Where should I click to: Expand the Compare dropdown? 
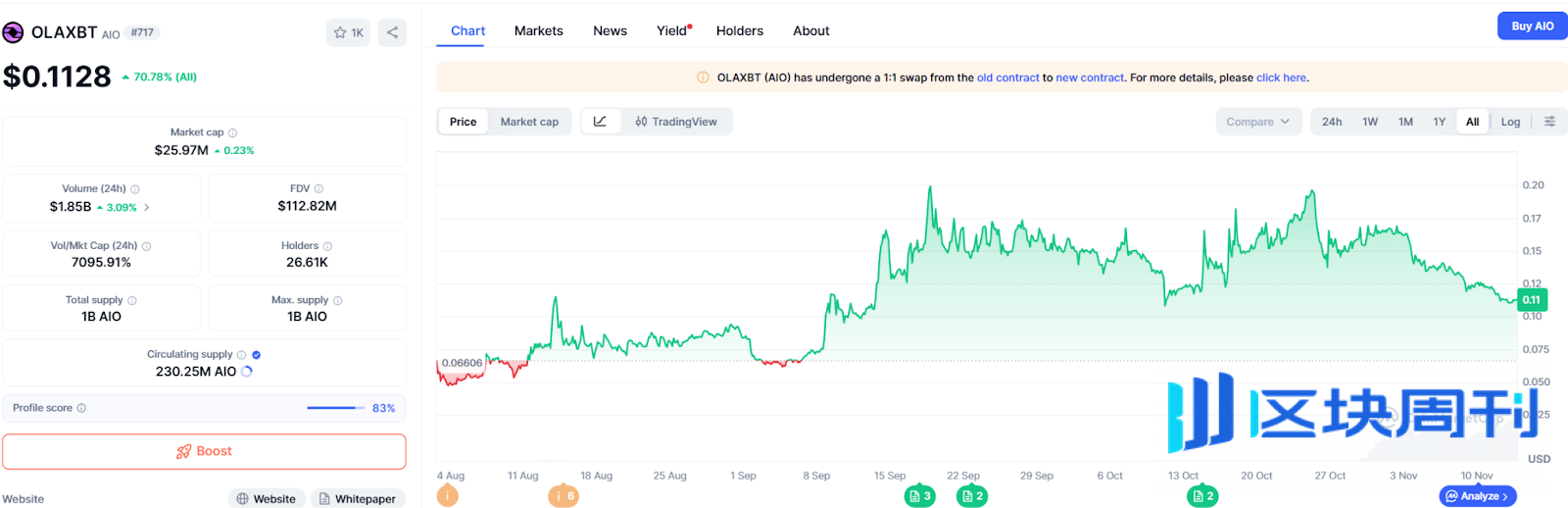click(x=1259, y=122)
